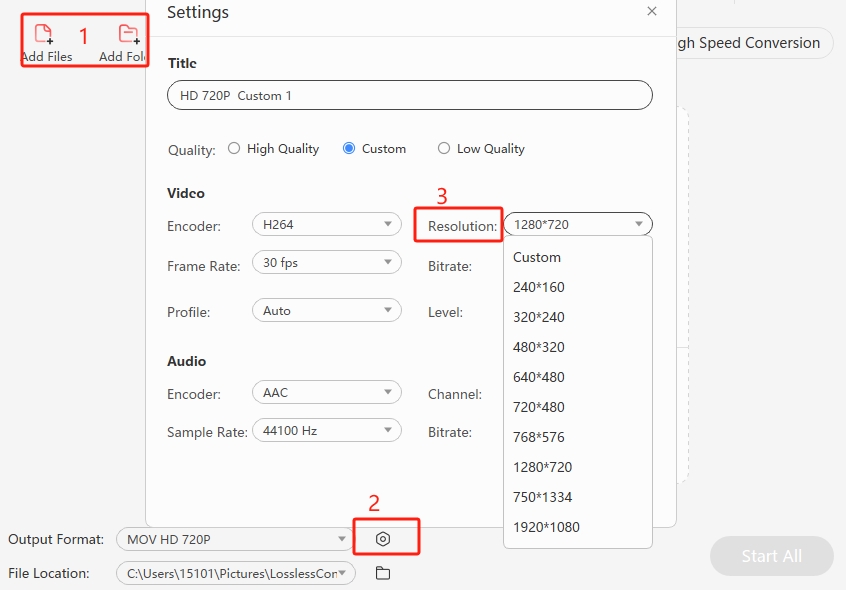
Task: Click the Add Files icon
Action: coord(43,36)
